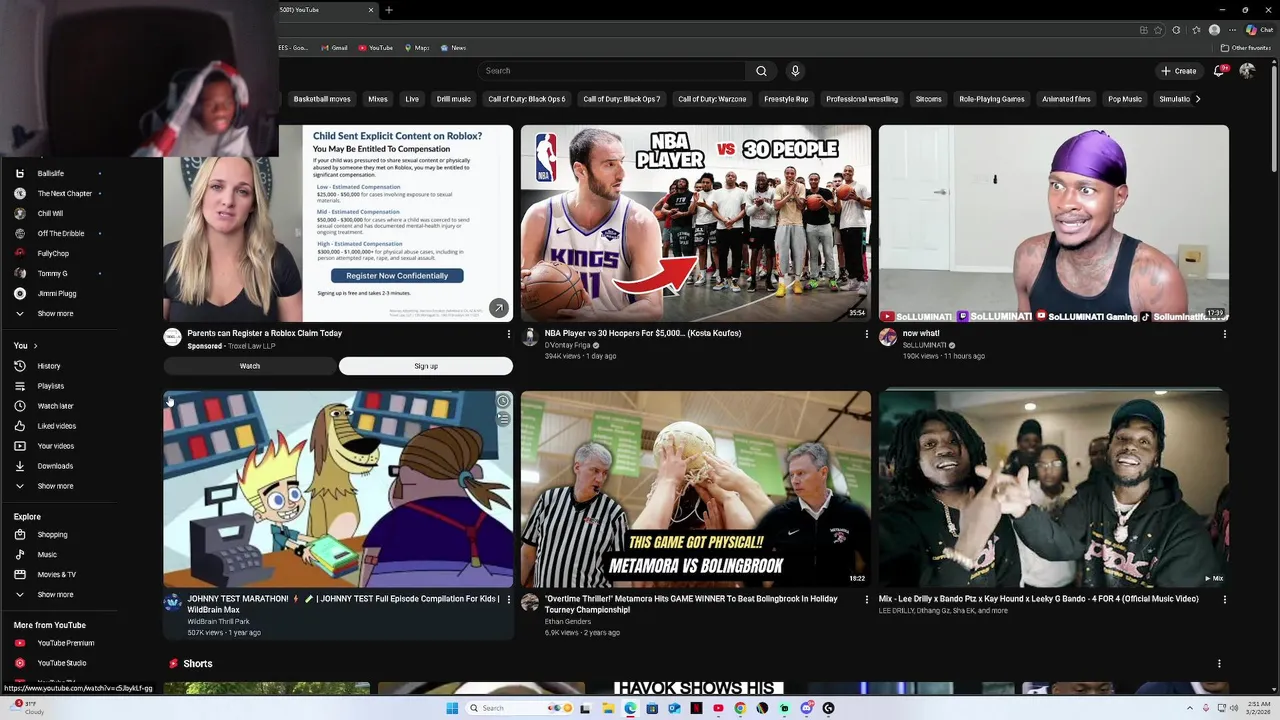Open the Maps bookmark
This screenshot has width=1280, height=720.
click(416, 48)
